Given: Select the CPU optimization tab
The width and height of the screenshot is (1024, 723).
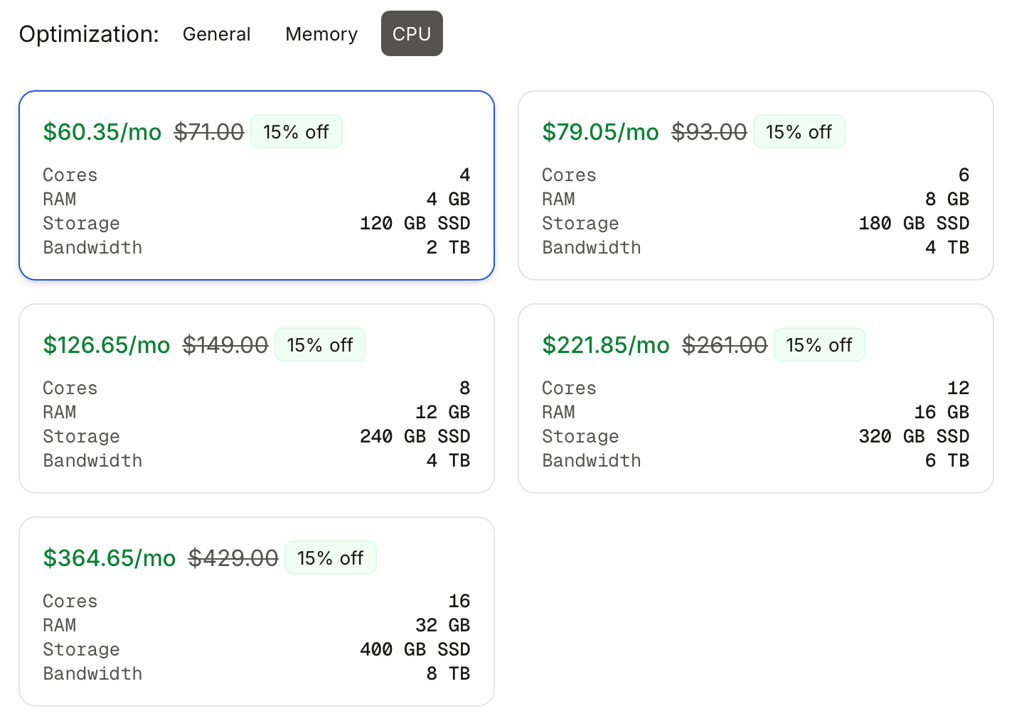Looking at the screenshot, I should click(x=411, y=34).
